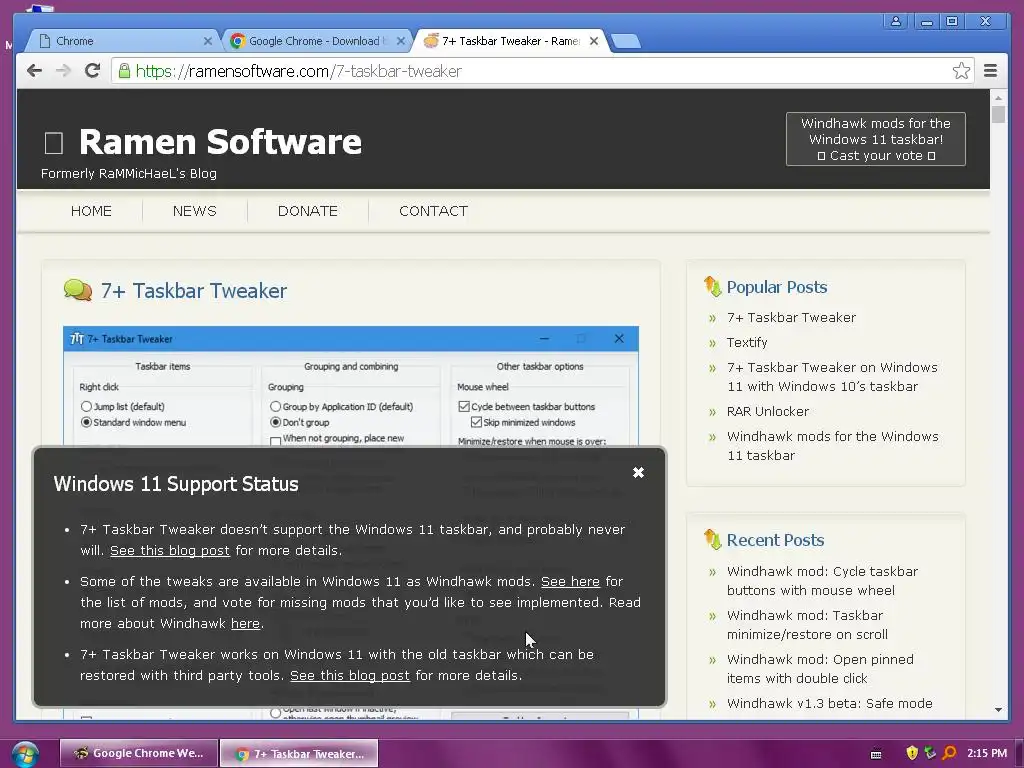Image resolution: width=1024 pixels, height=768 pixels.
Task: Open first 'See this blog post' link
Action: 170,551
